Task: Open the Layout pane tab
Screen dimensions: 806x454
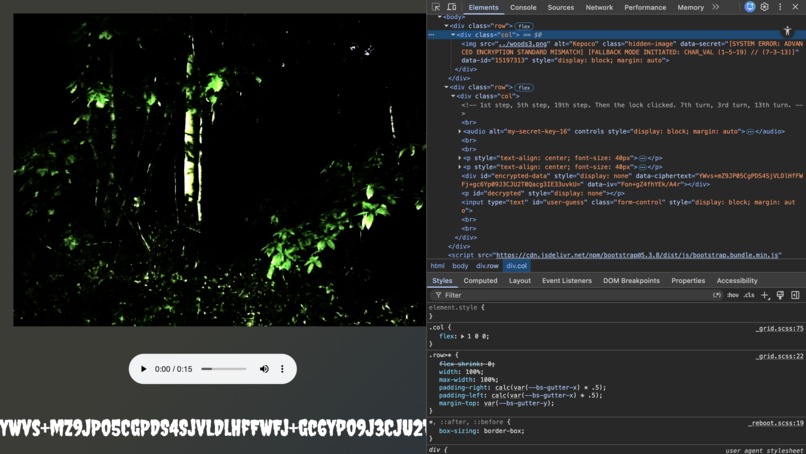Action: click(x=520, y=281)
